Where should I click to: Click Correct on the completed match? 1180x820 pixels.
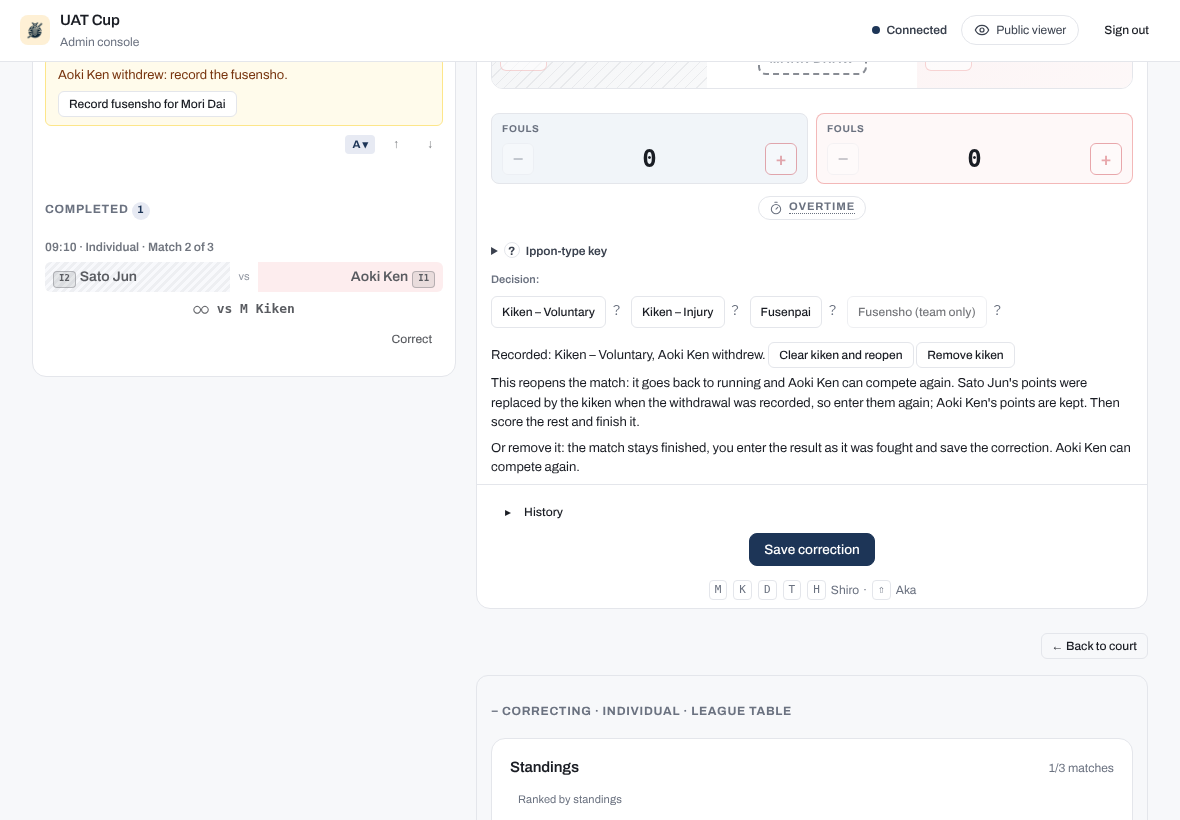[x=412, y=339]
